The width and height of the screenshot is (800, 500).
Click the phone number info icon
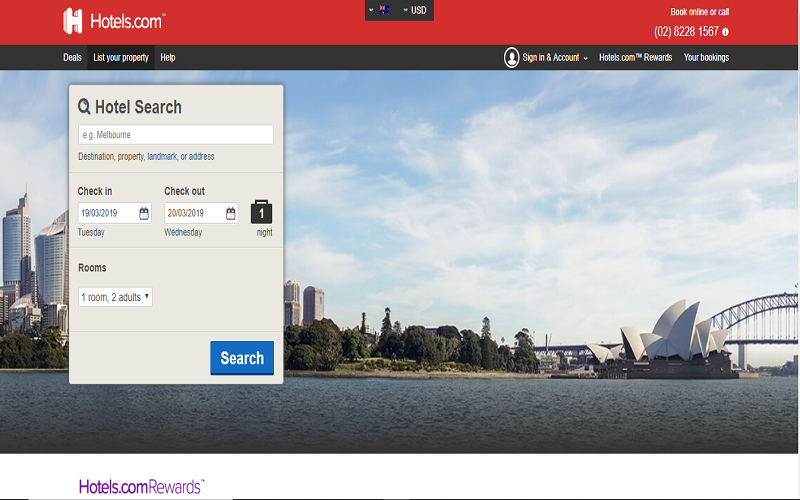(x=725, y=32)
